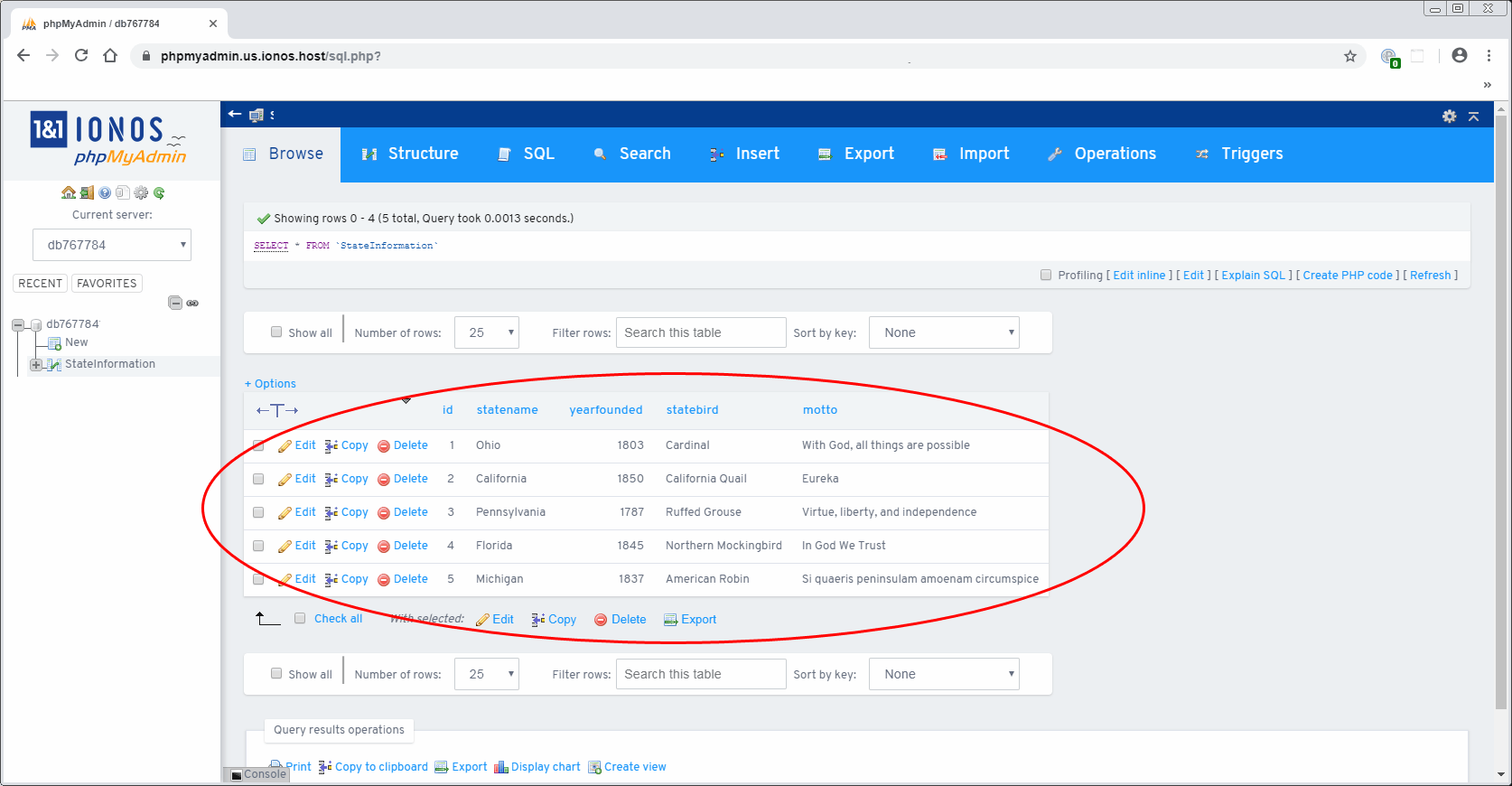
Task: Open Chrome three-dot menu
Action: [x=1489, y=55]
